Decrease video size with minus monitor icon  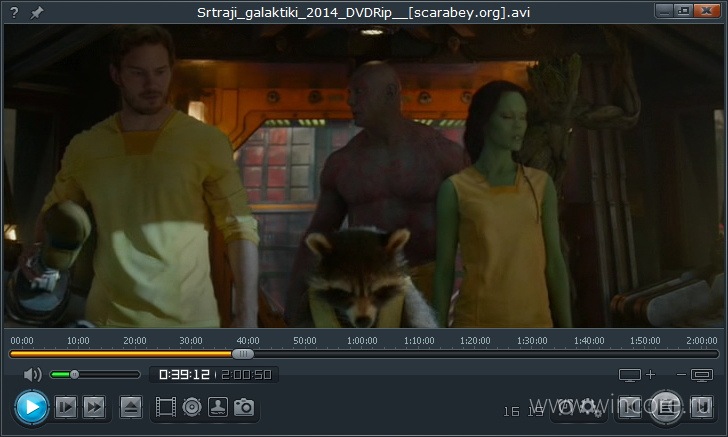pos(695,374)
